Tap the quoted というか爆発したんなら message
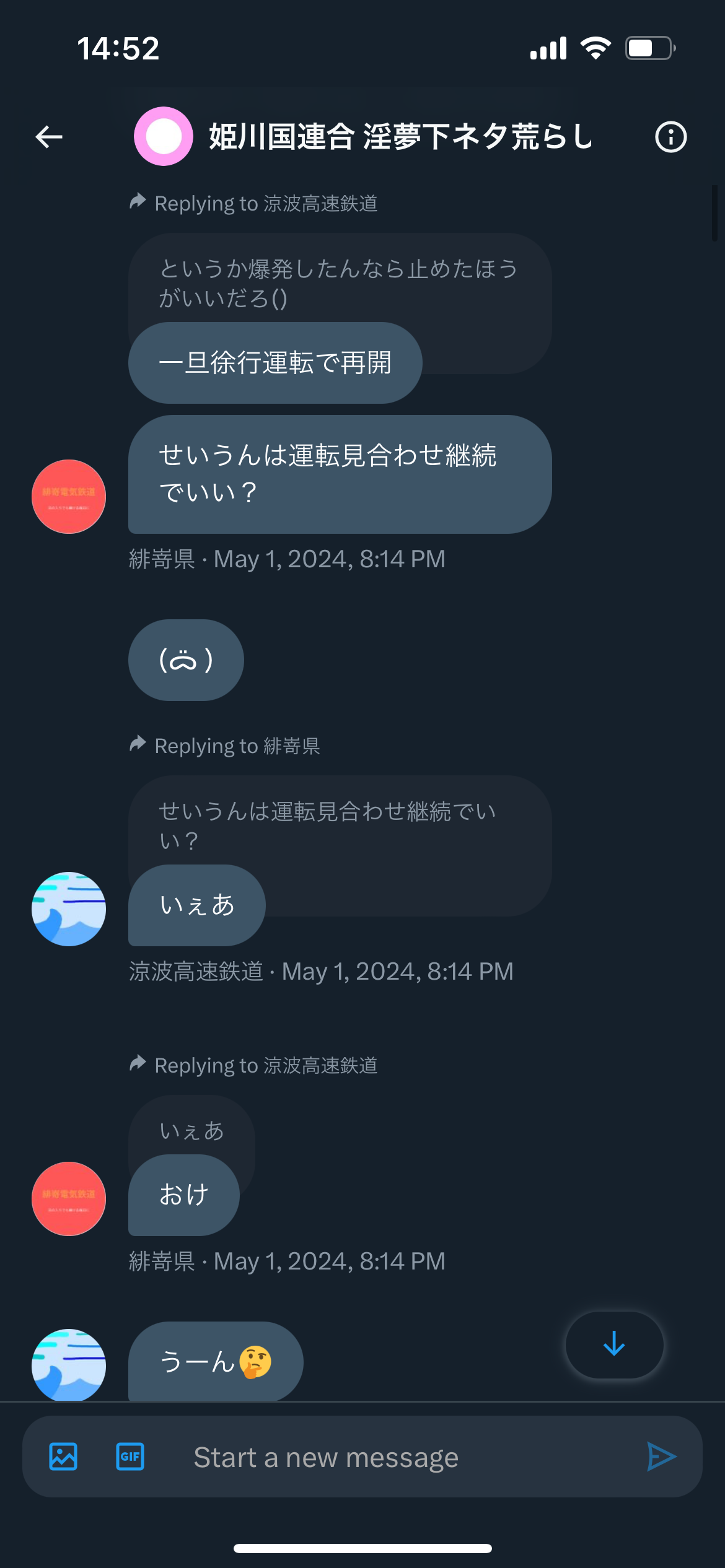The height and width of the screenshot is (1568, 725). (340, 282)
